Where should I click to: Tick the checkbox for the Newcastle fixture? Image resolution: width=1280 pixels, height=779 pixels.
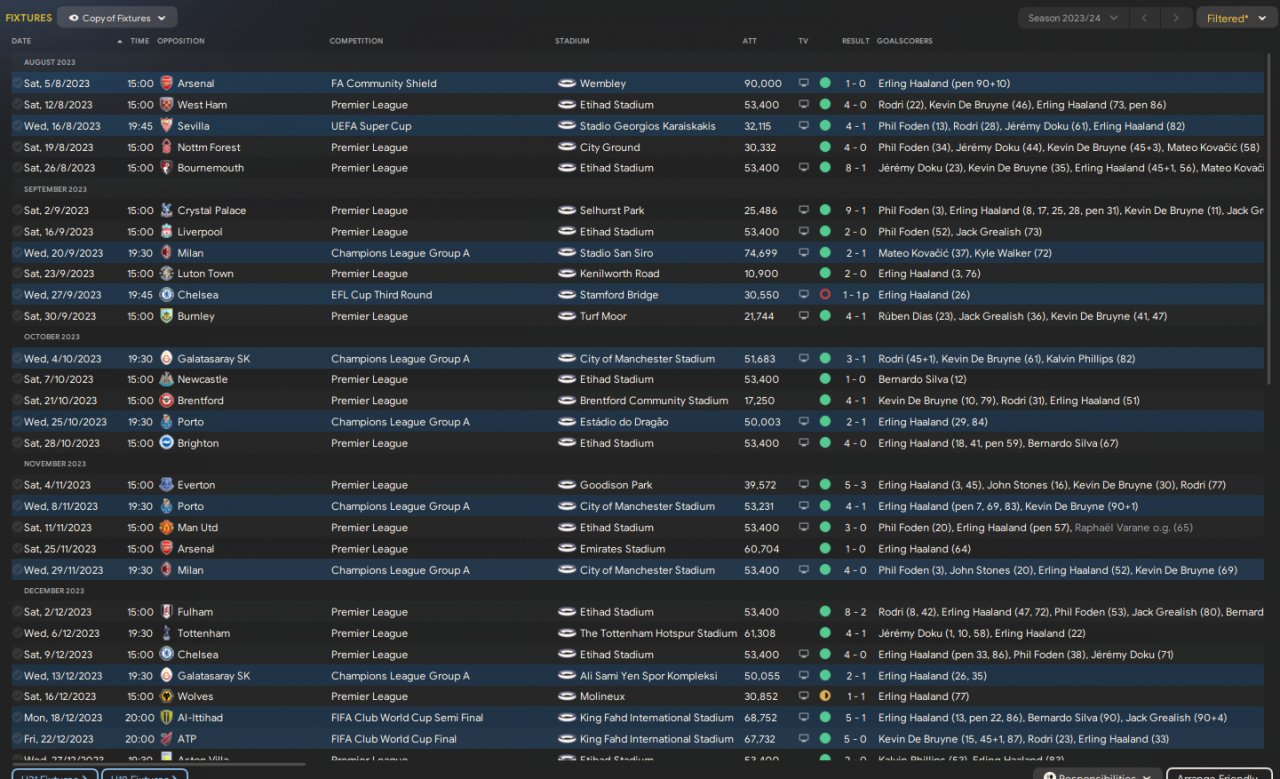pos(17,380)
